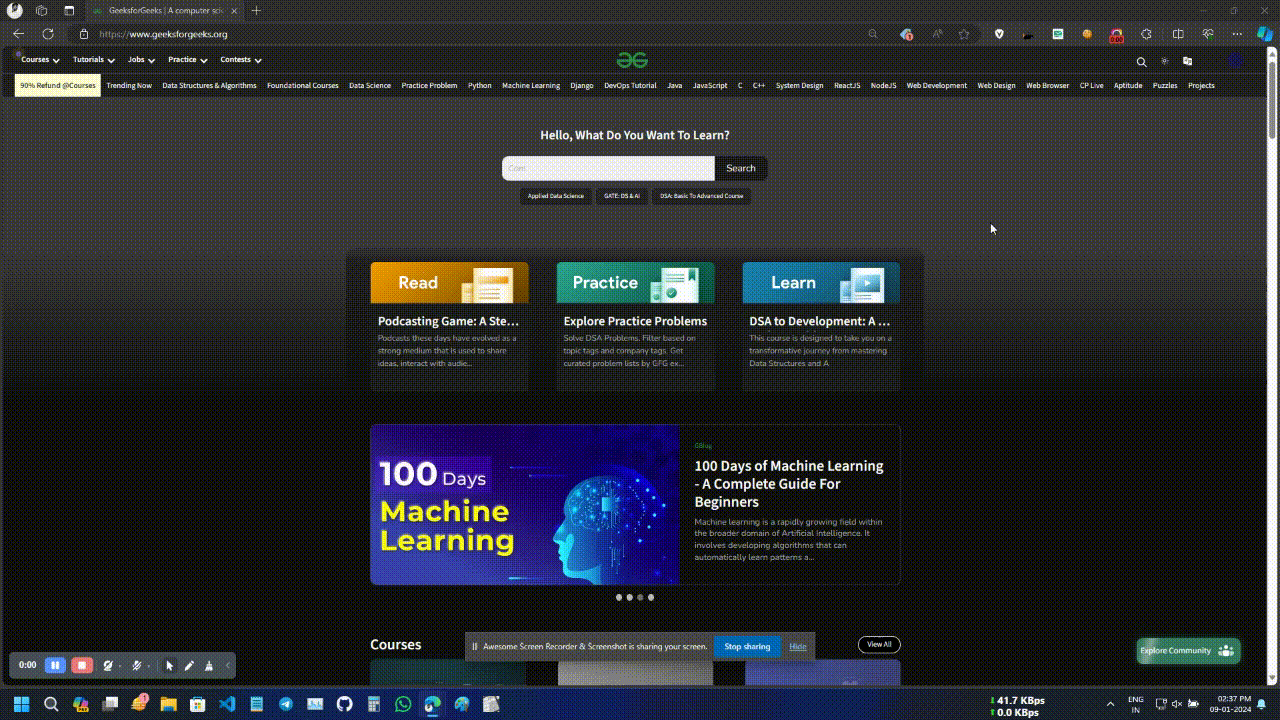1280x720 pixels.
Task: Open the Read card banner
Action: (449, 283)
